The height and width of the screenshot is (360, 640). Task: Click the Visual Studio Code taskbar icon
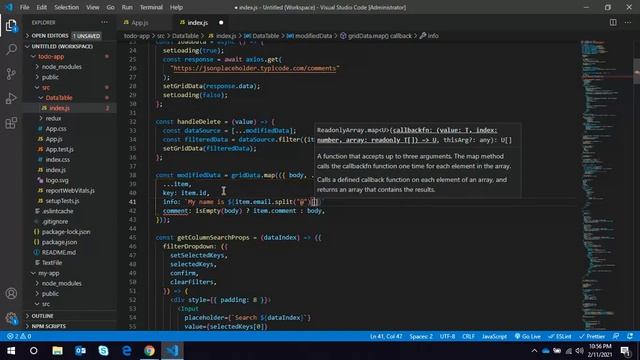pos(172,351)
